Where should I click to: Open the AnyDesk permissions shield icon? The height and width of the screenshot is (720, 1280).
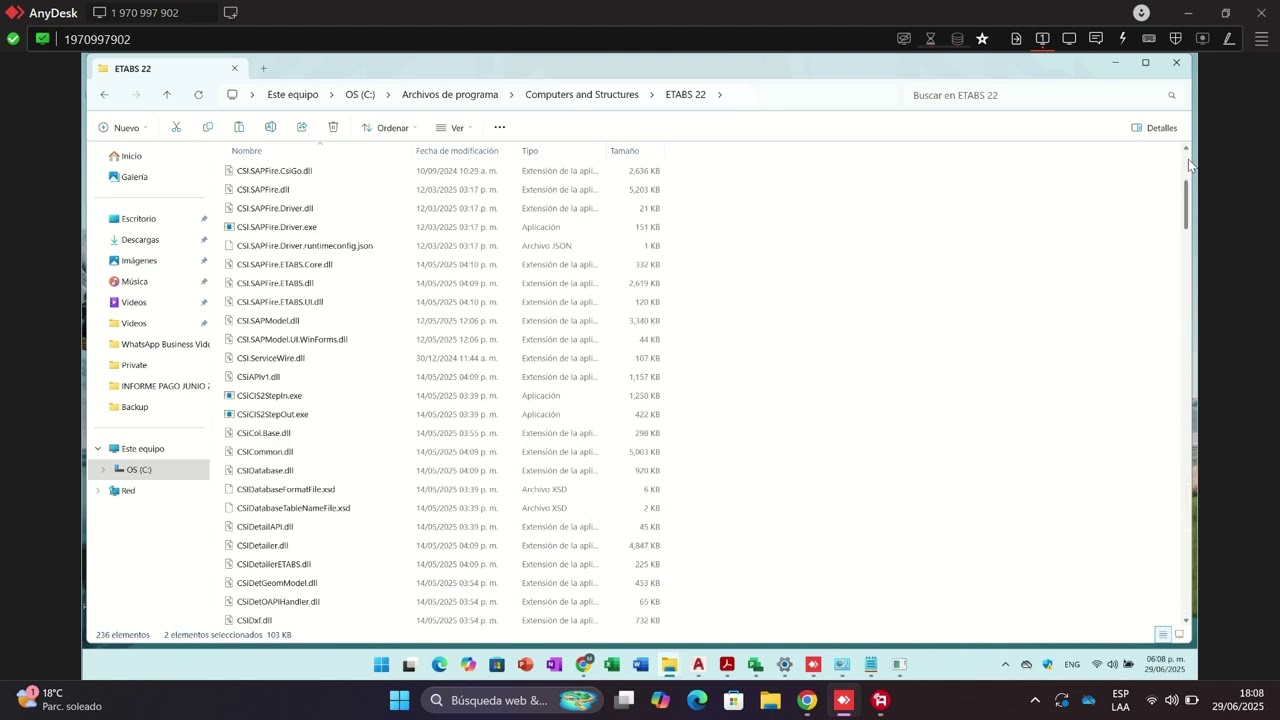pos(1176,39)
